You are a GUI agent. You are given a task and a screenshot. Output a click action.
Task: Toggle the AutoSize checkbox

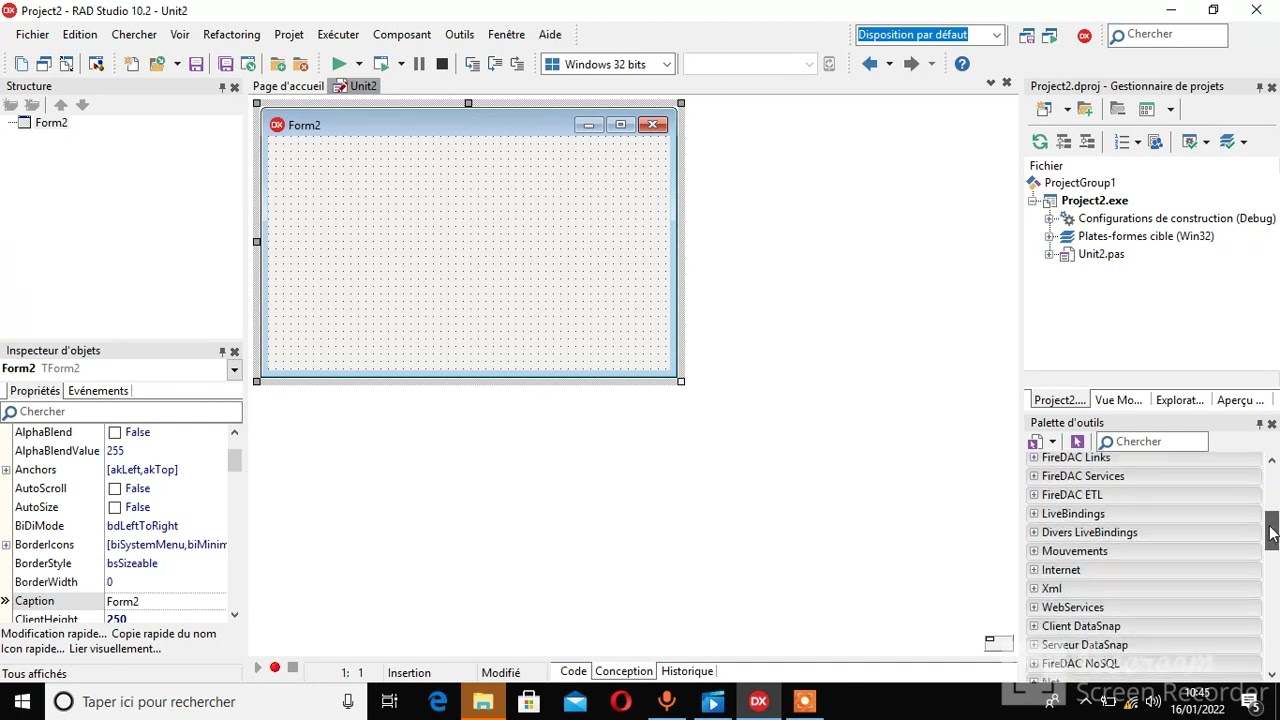114,508
